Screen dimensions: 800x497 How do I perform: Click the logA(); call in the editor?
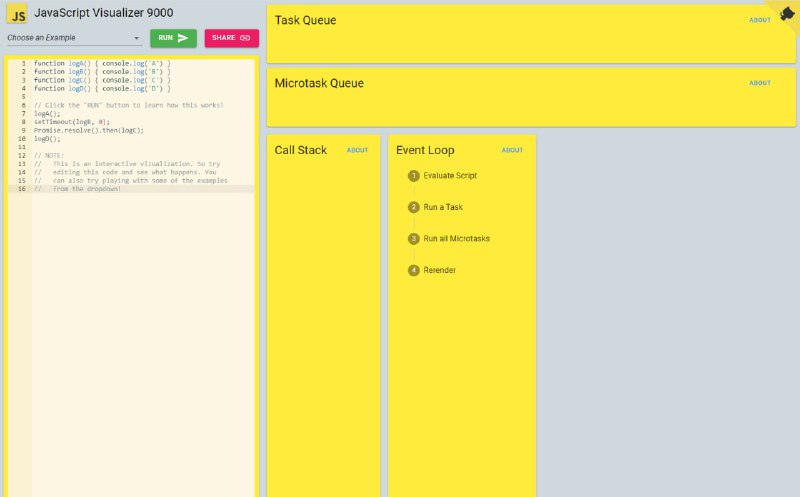[47, 114]
